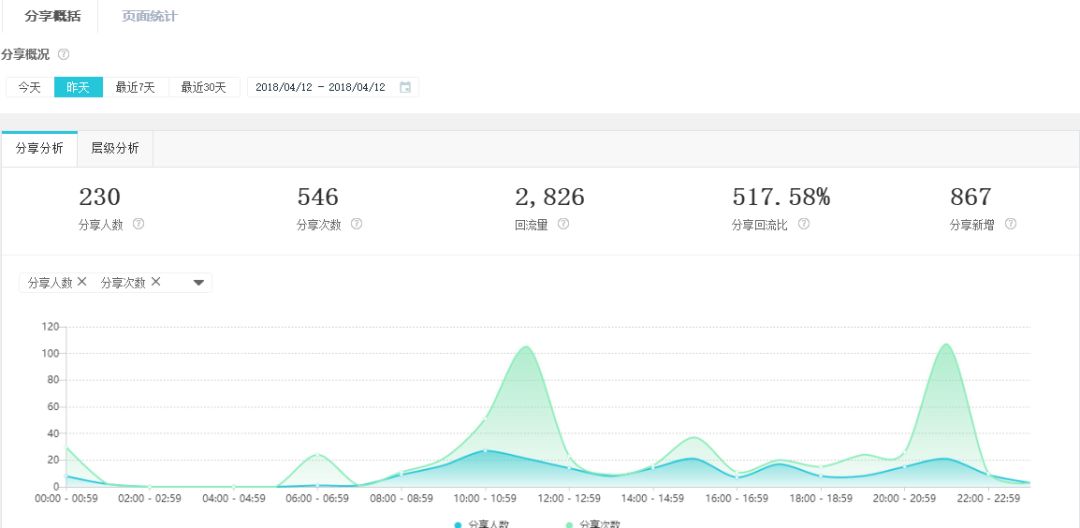Click help icon beside 分享概况 heading

point(64,54)
